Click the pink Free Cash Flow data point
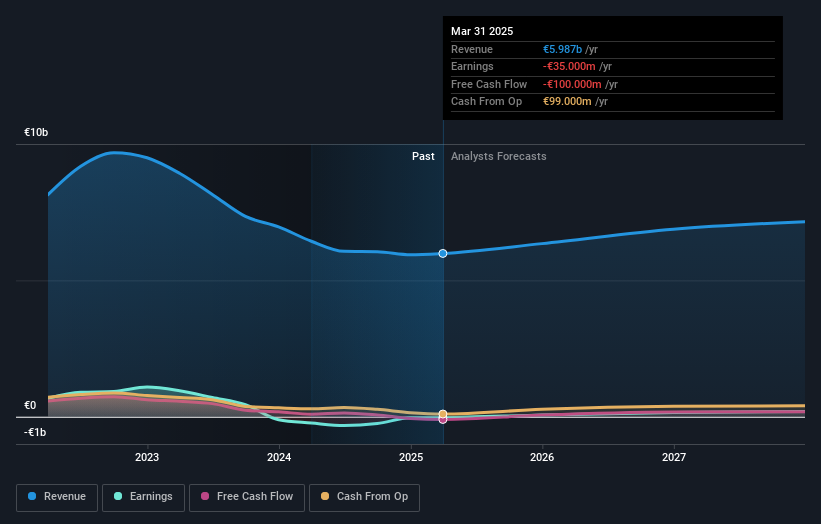Image resolution: width=821 pixels, height=524 pixels. [443, 420]
